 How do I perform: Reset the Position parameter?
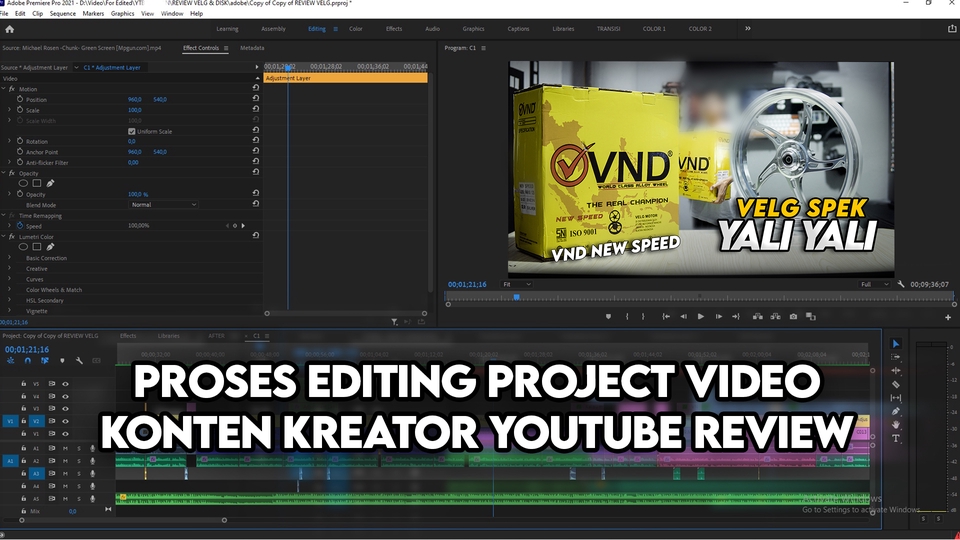[x=255, y=99]
